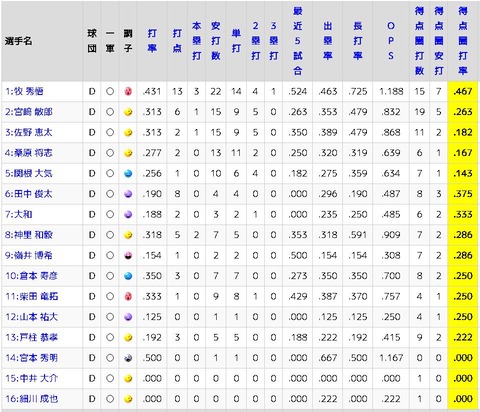The width and height of the screenshot is (480, 412).
Task: Click the purple condition icon for 大和
Action: 128,215
